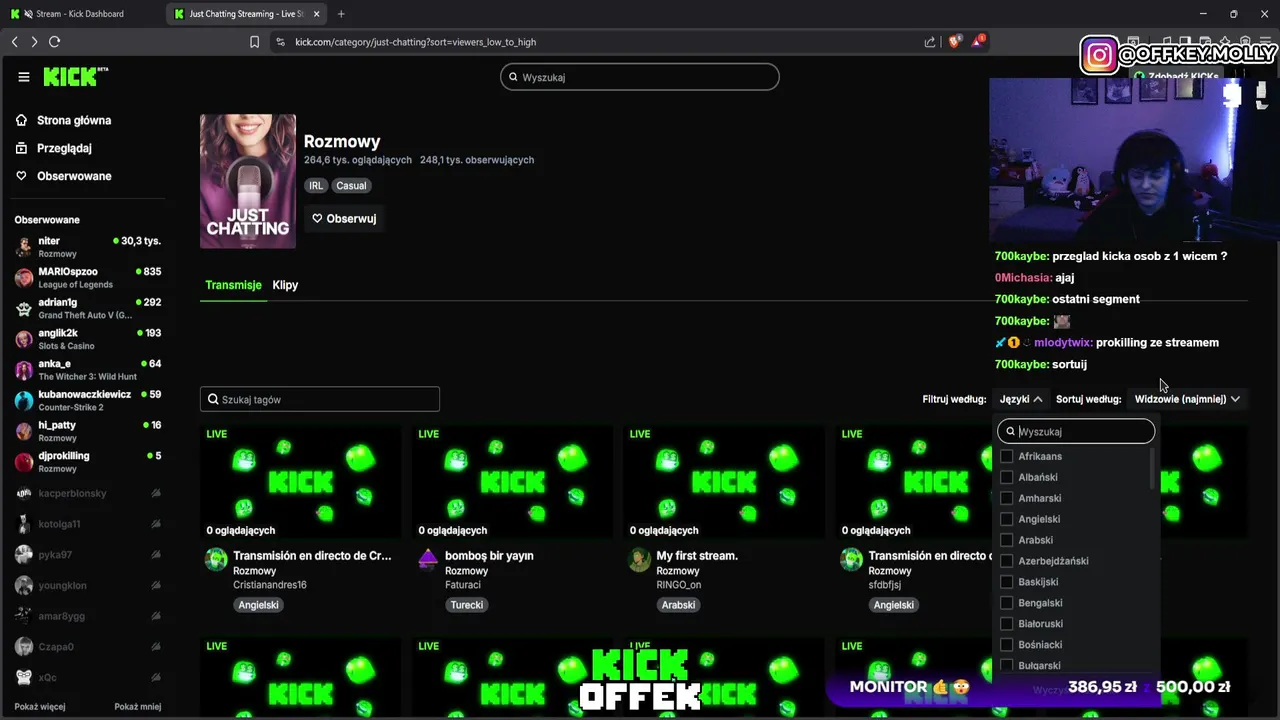The image size is (1280, 720).
Task: Open My first stream. thumbnail
Action: (x=724, y=482)
